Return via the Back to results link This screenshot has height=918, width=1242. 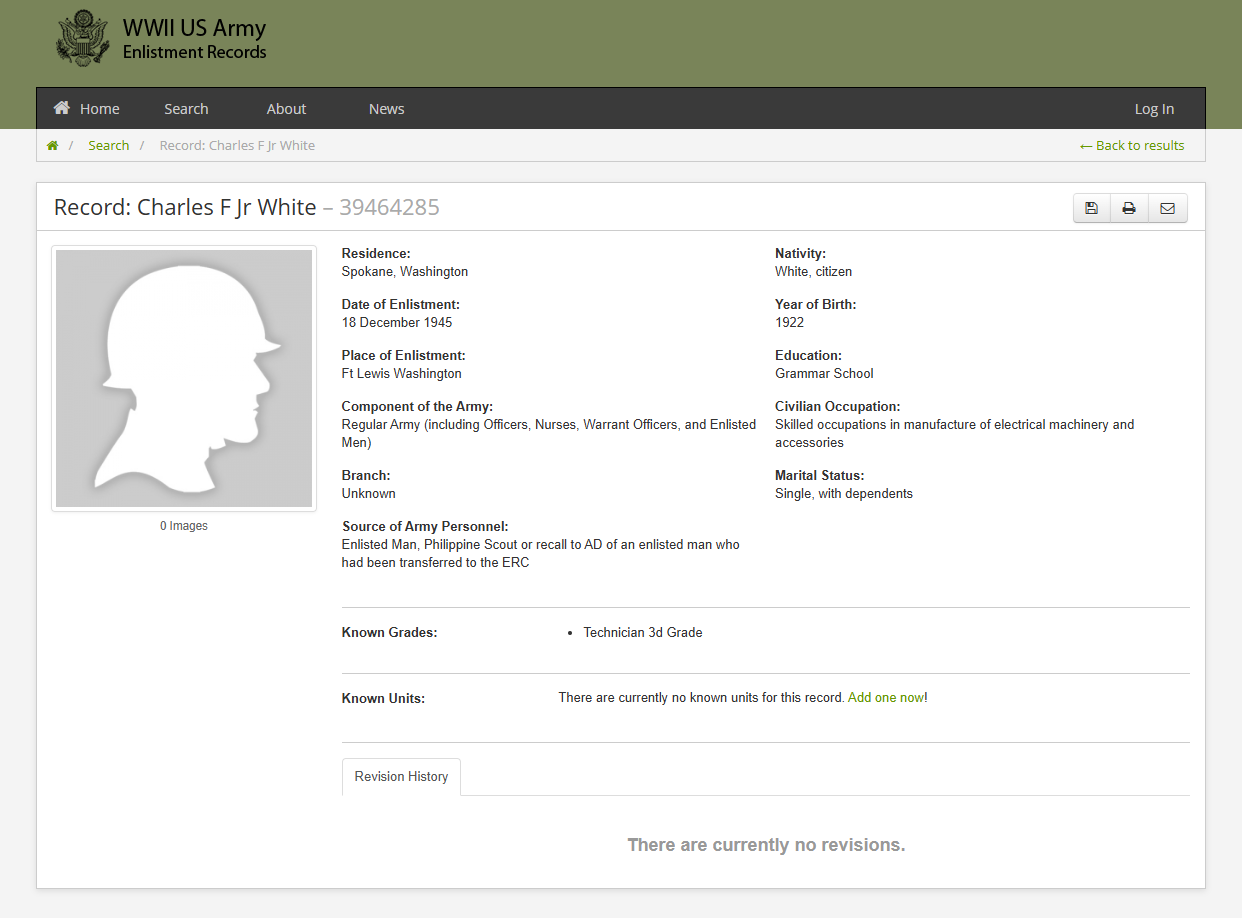click(1132, 146)
